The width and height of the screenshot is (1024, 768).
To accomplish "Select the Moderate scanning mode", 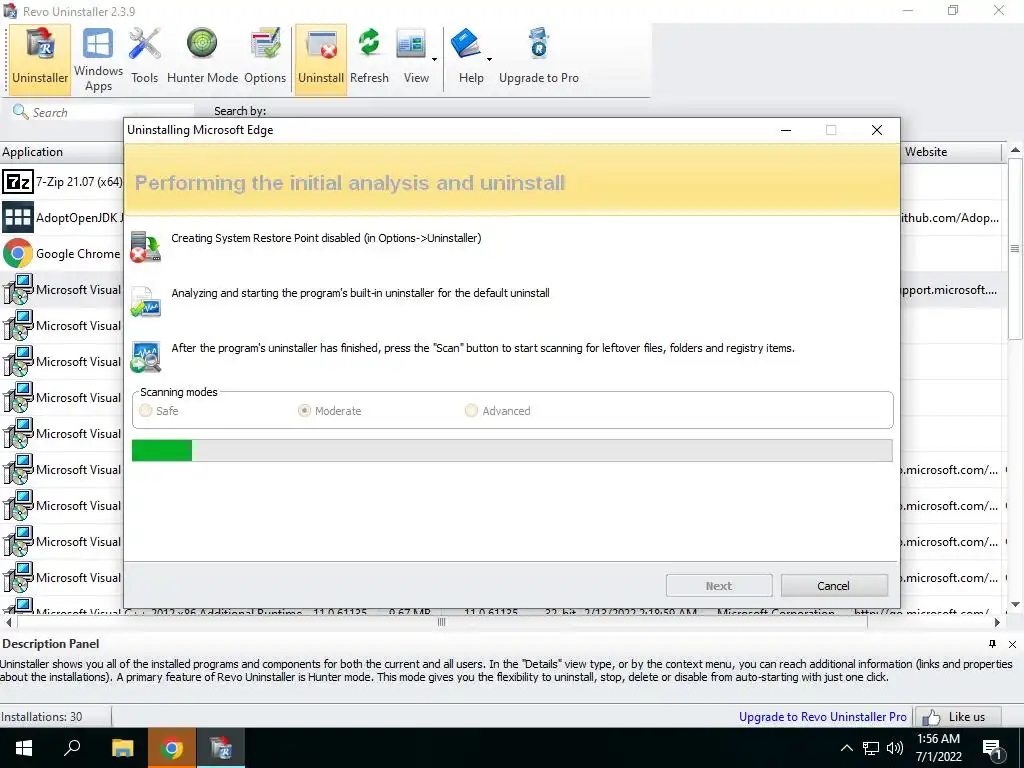I will (x=329, y=411).
